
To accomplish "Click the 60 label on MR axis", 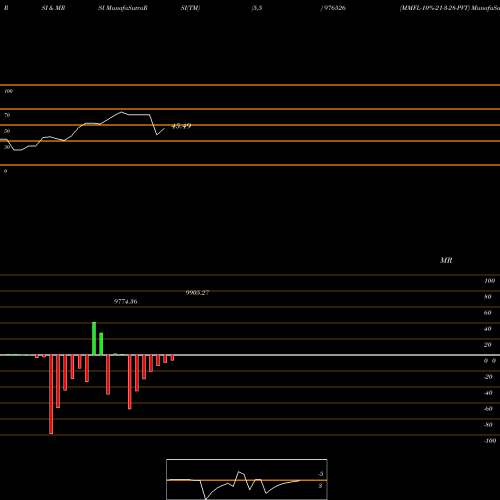I will pyautogui.click(x=488, y=313).
